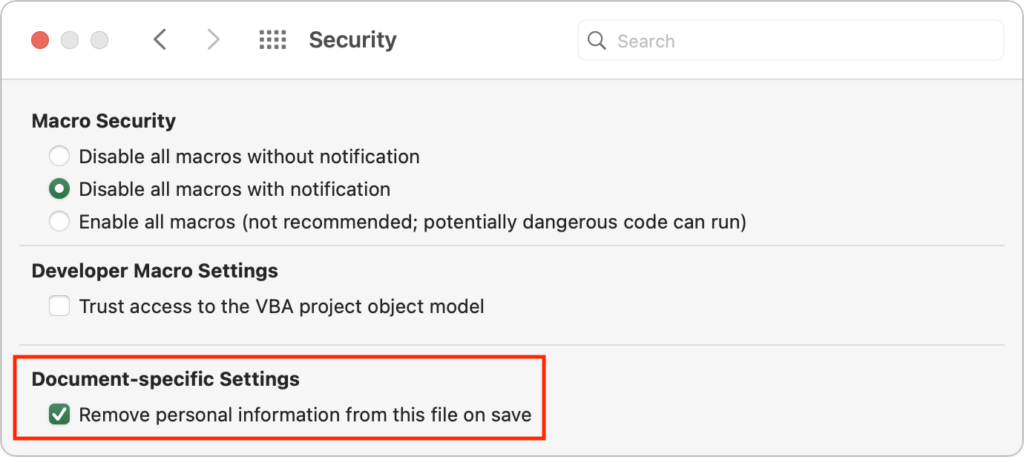The height and width of the screenshot is (457, 1024).
Task: Select Disable all macros with notification radio button
Action: click(60, 188)
